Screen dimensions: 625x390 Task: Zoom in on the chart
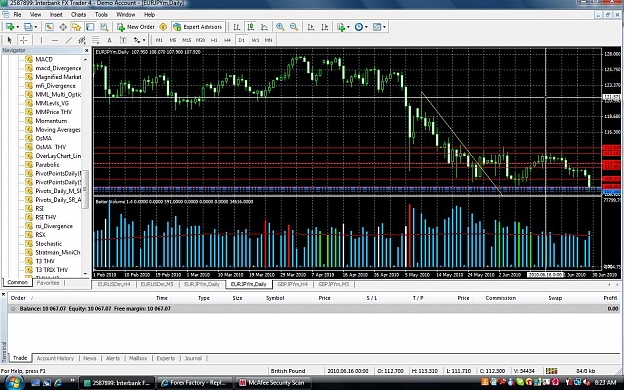280,27
